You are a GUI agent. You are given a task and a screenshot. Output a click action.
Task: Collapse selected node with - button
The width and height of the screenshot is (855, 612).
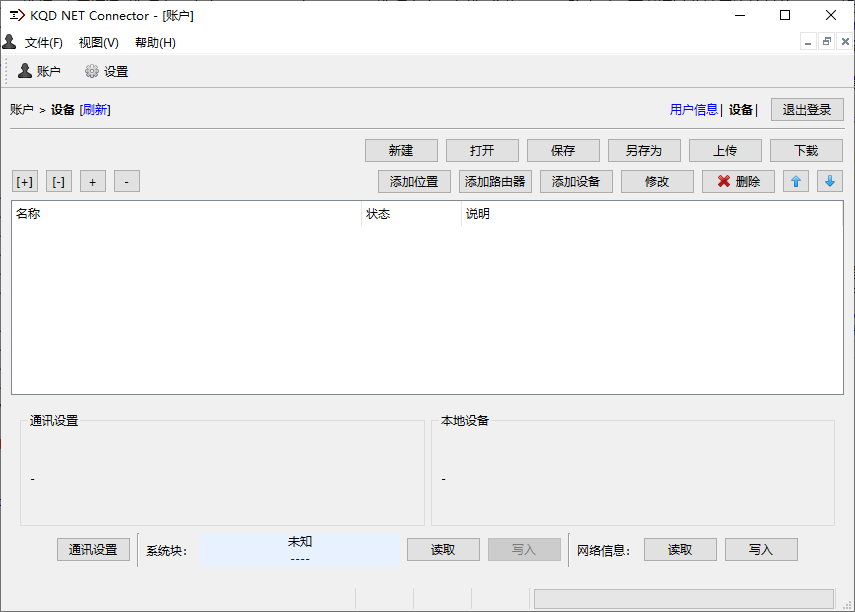pyautogui.click(x=127, y=181)
